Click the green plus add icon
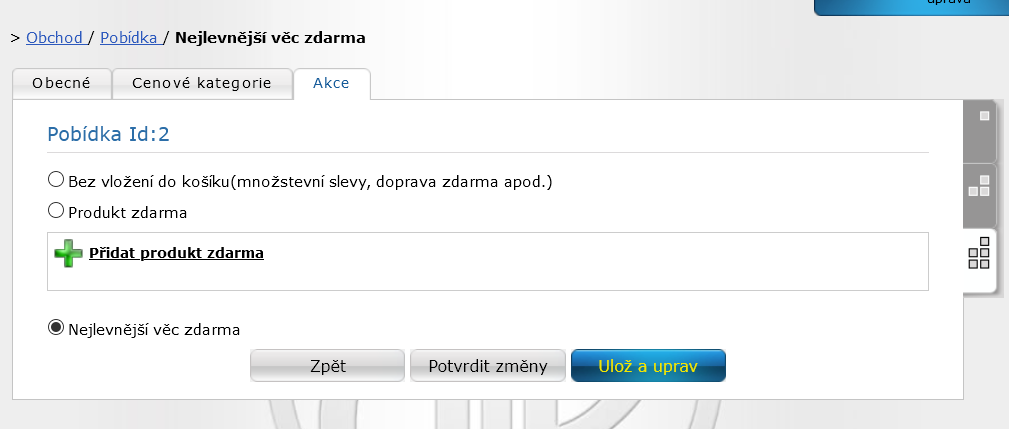Screen dimensions: 1009x429 (68, 253)
